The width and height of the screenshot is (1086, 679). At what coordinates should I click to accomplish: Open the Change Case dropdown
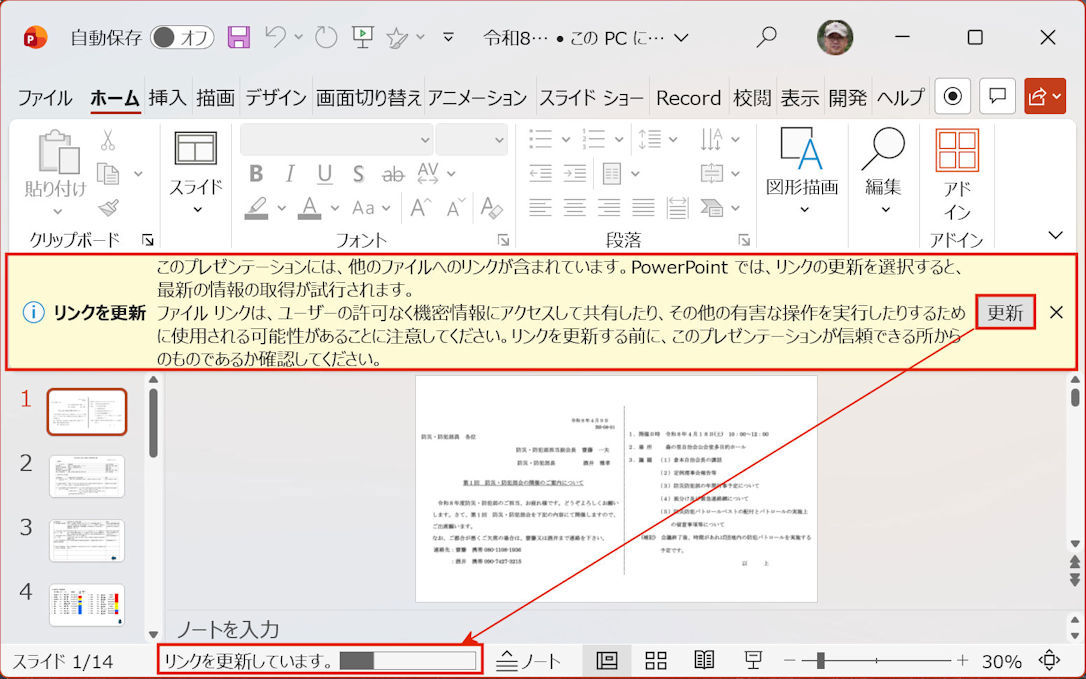(372, 207)
